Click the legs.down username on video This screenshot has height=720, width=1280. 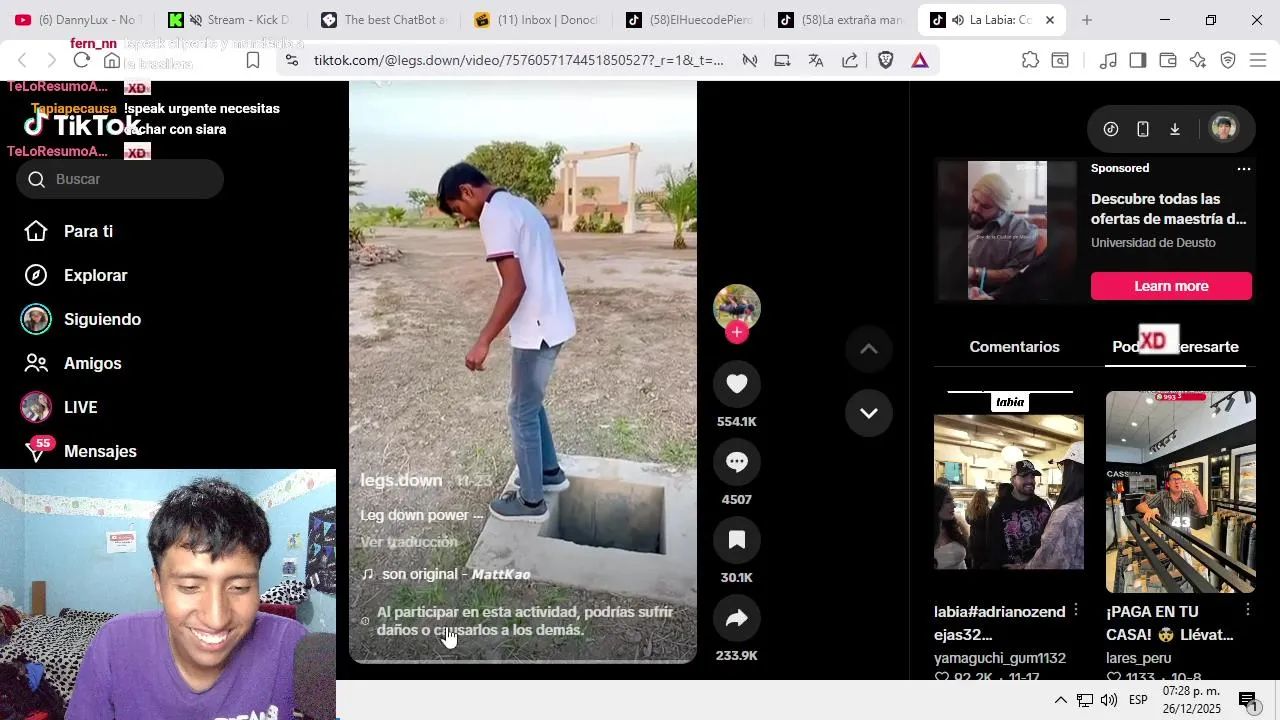point(401,481)
